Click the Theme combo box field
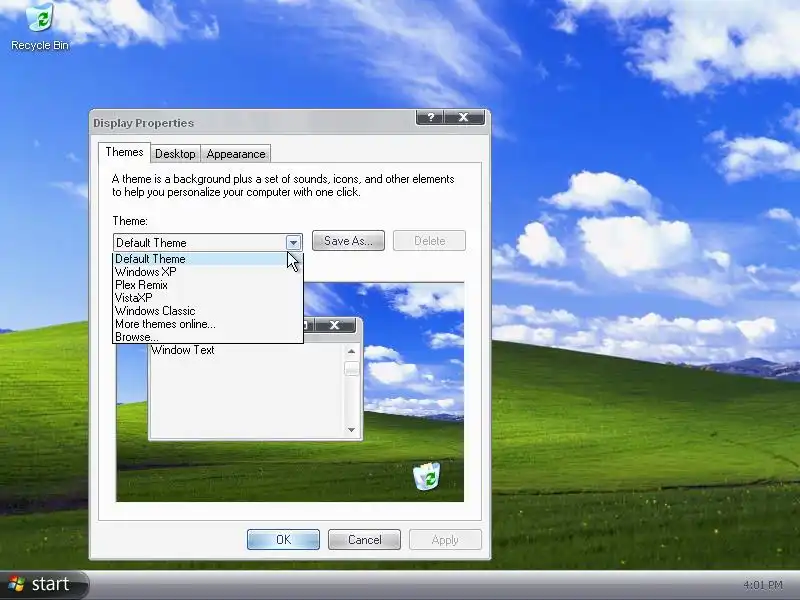This screenshot has height=600, width=800. (208, 242)
